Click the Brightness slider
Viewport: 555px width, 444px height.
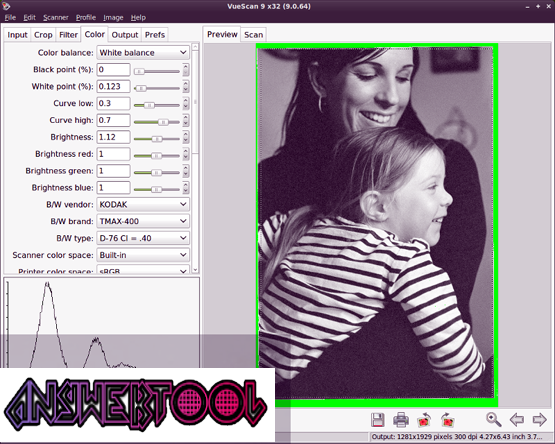(x=157, y=139)
